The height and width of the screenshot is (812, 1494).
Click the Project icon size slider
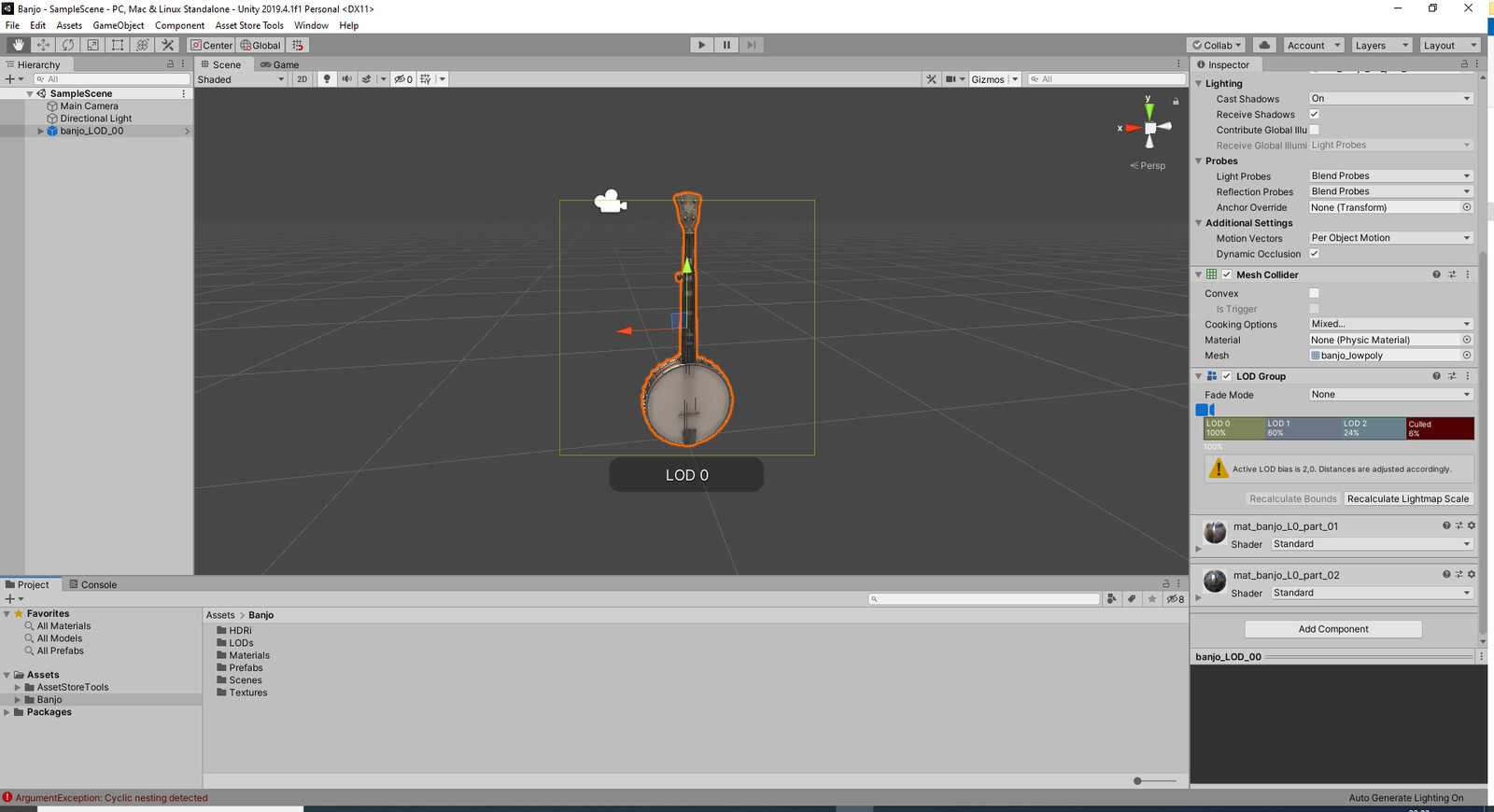[x=1155, y=781]
